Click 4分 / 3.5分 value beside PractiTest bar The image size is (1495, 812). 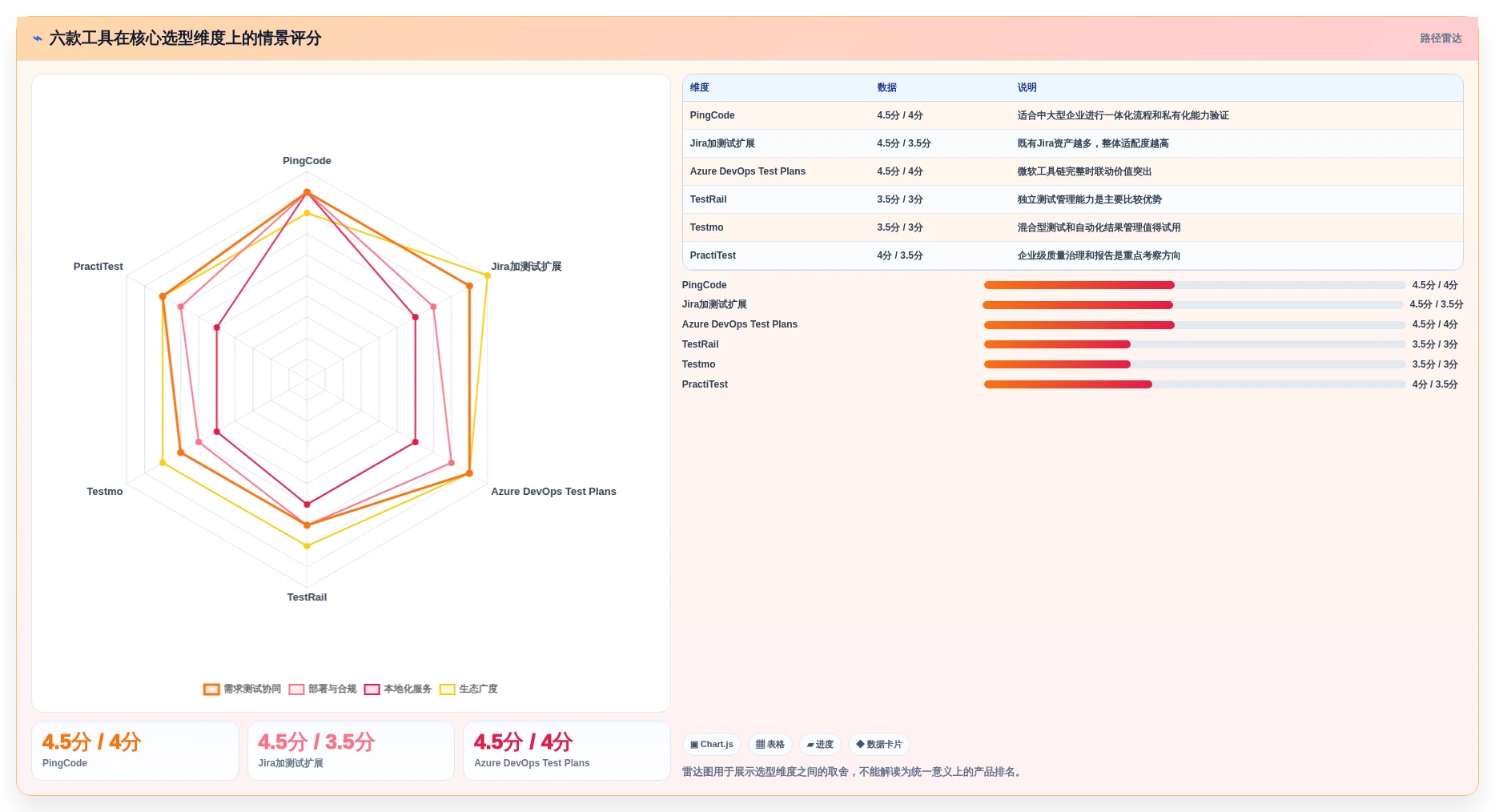coord(1435,384)
